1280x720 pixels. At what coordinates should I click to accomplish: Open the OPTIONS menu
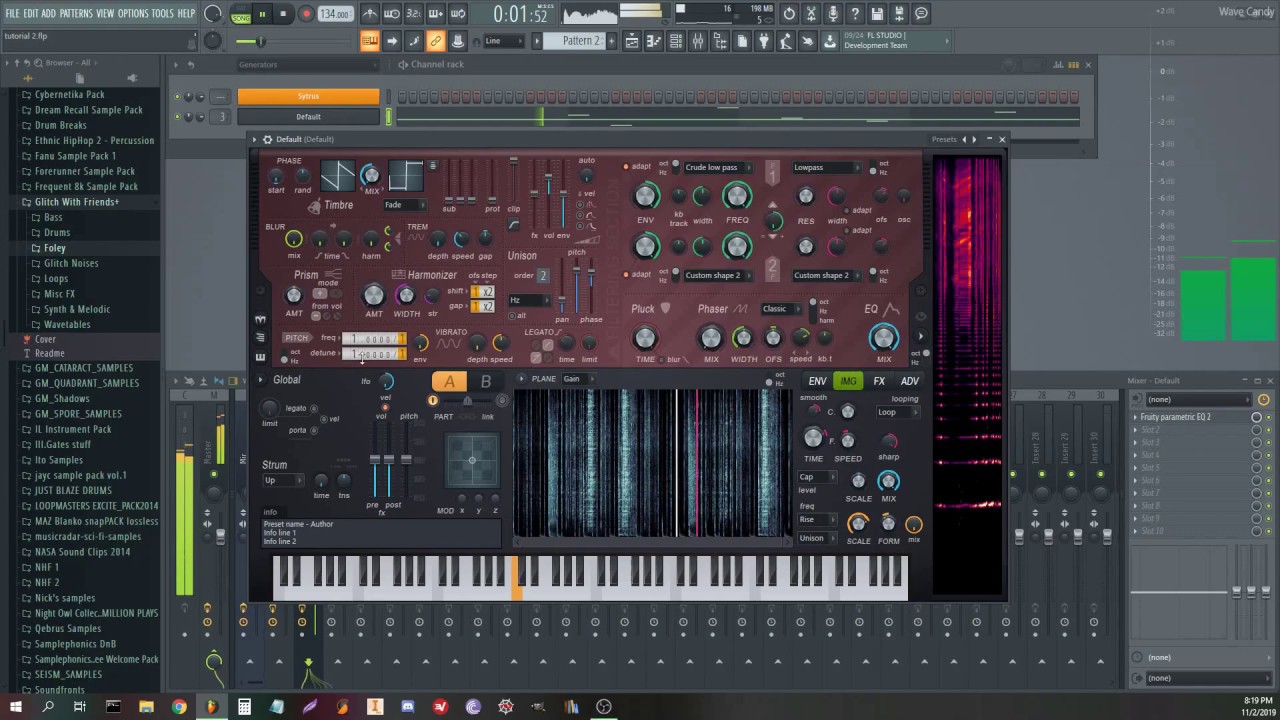tap(133, 13)
